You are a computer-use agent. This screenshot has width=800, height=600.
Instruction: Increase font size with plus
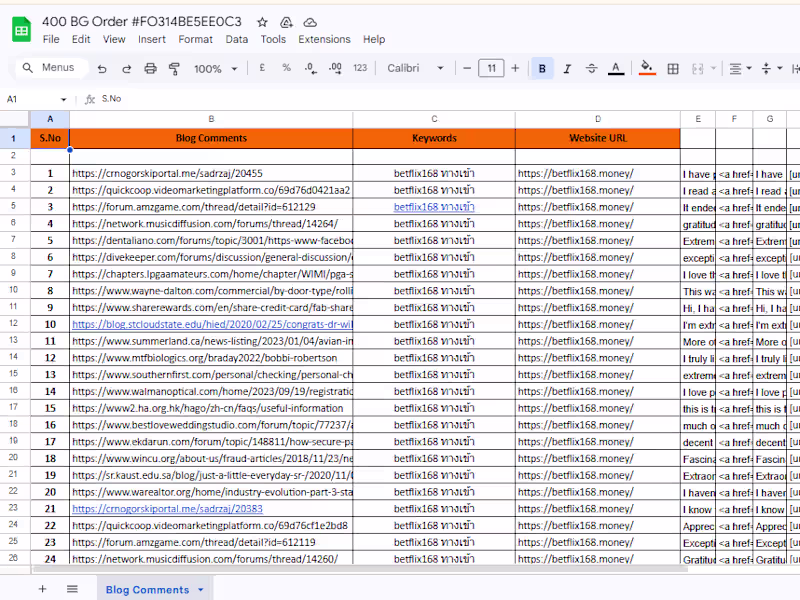point(515,68)
